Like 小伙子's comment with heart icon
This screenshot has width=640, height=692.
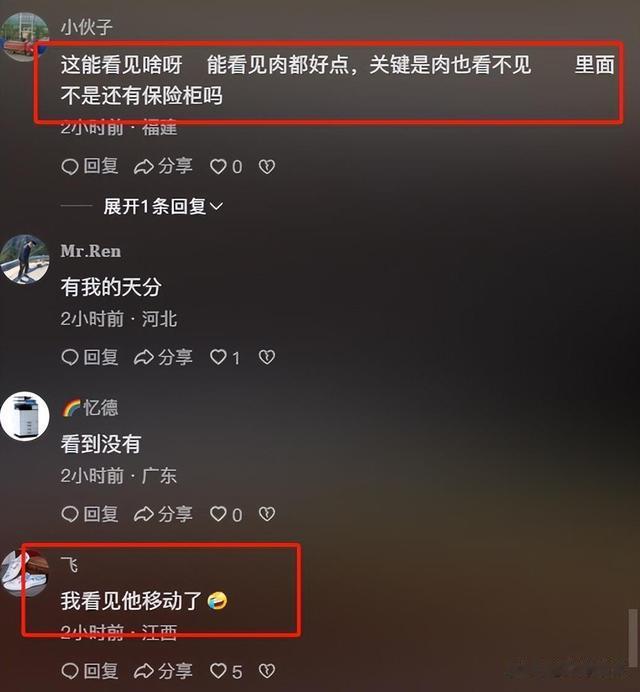226,167
